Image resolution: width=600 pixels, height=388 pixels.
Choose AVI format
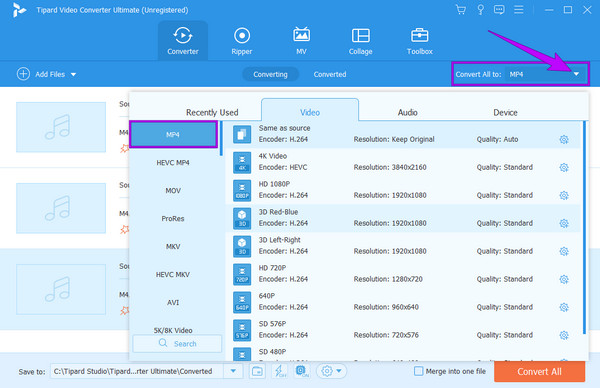click(x=173, y=302)
